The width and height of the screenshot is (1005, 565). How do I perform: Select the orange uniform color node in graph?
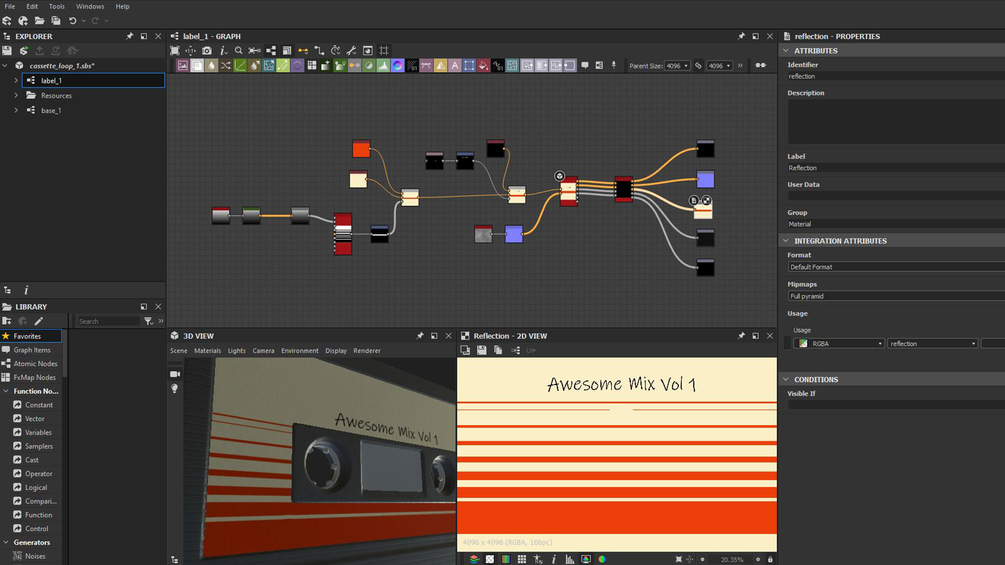coord(361,149)
